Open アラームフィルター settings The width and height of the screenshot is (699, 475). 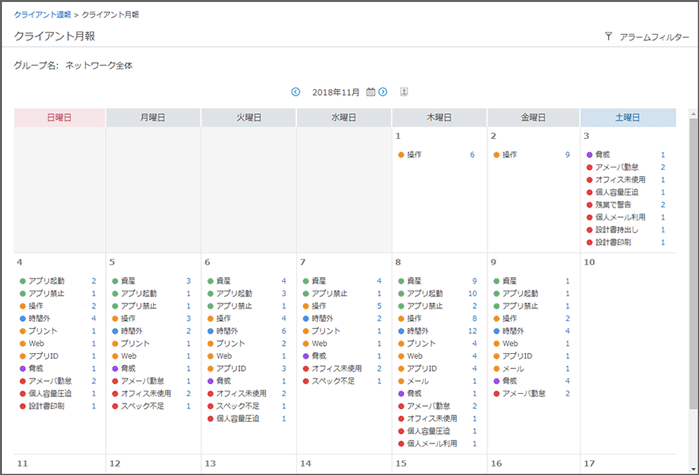(654, 36)
